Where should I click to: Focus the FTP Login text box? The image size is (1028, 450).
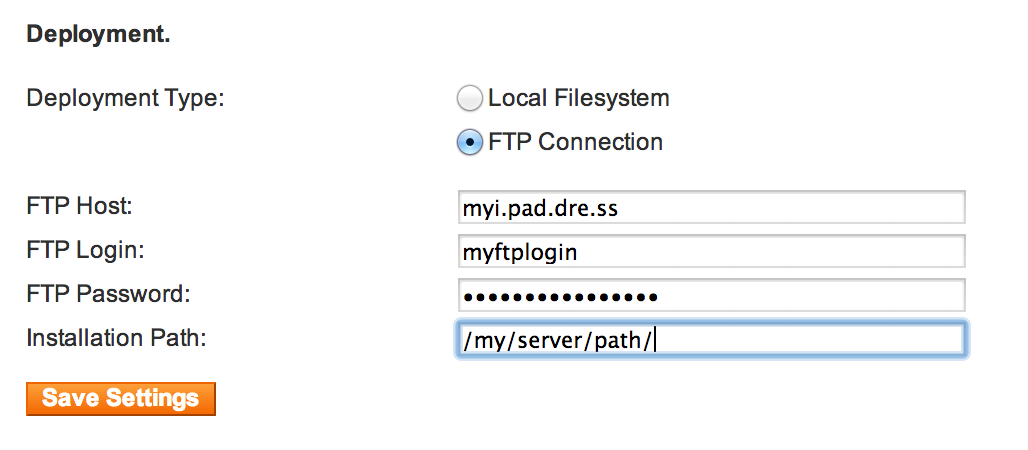pyautogui.click(x=710, y=252)
